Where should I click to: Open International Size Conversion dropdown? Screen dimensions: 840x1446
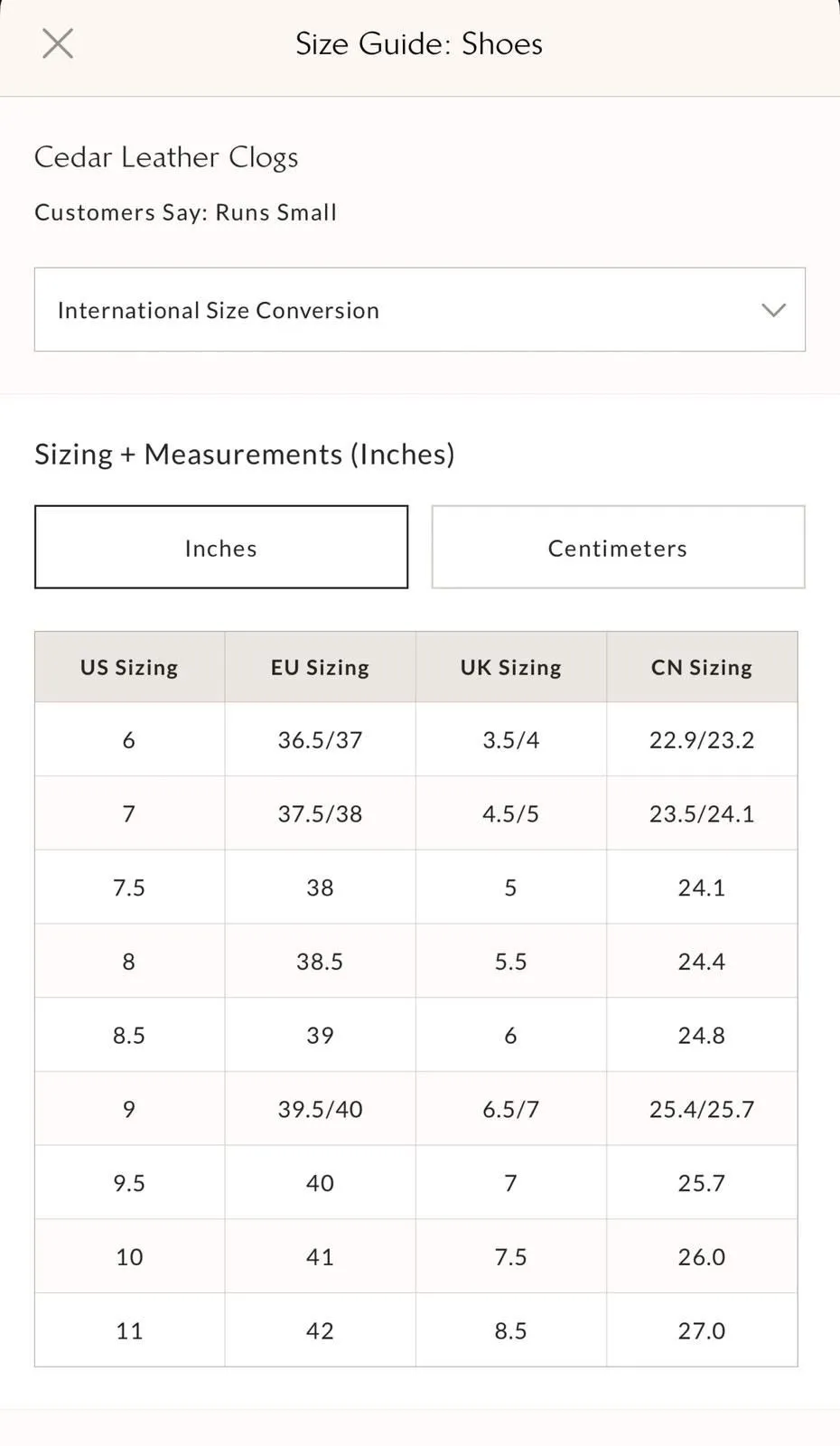[x=419, y=309]
